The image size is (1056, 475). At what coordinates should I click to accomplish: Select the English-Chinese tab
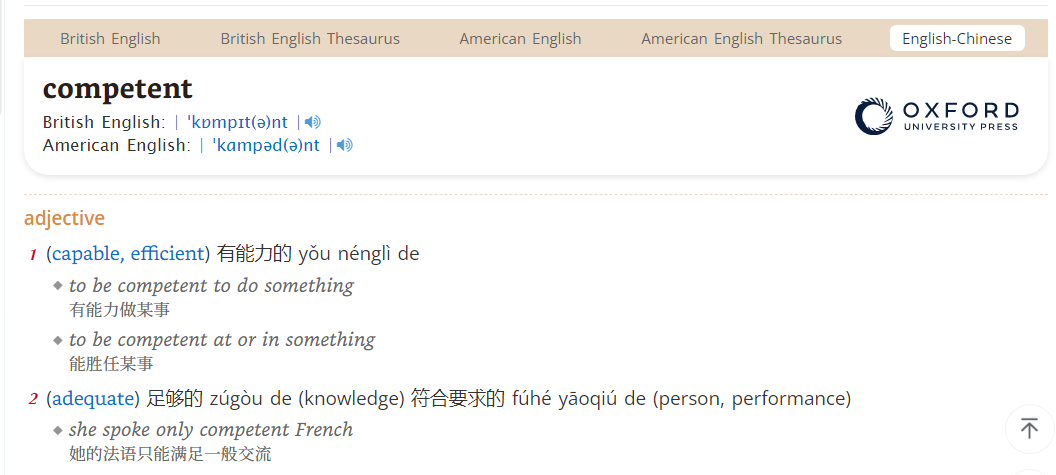point(957,38)
